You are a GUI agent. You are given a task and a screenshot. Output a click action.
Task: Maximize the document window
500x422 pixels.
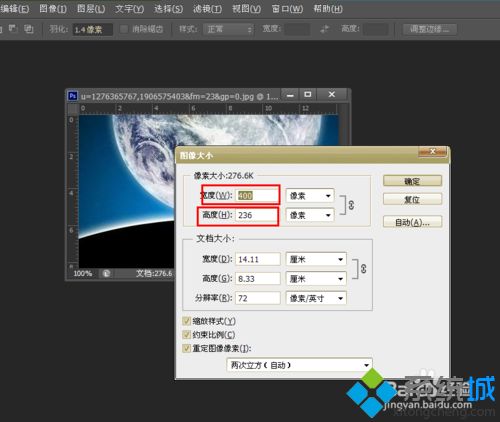pos(308,95)
